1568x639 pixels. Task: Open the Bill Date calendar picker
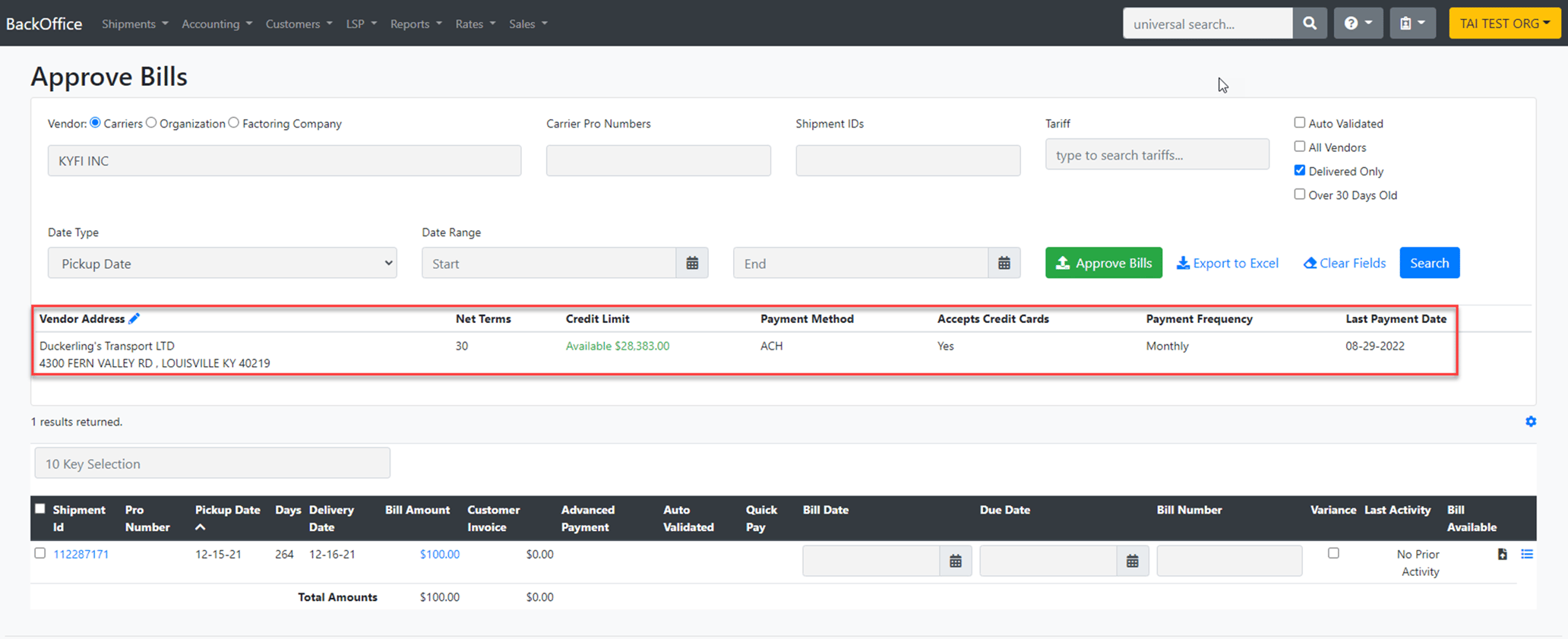pos(955,561)
